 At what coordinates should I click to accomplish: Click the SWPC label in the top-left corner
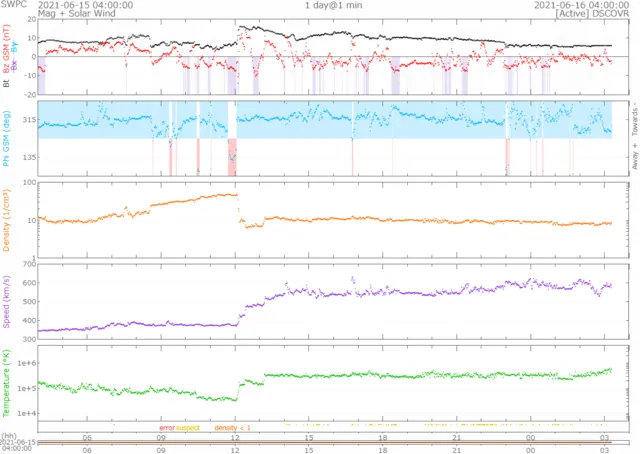[x=14, y=5]
